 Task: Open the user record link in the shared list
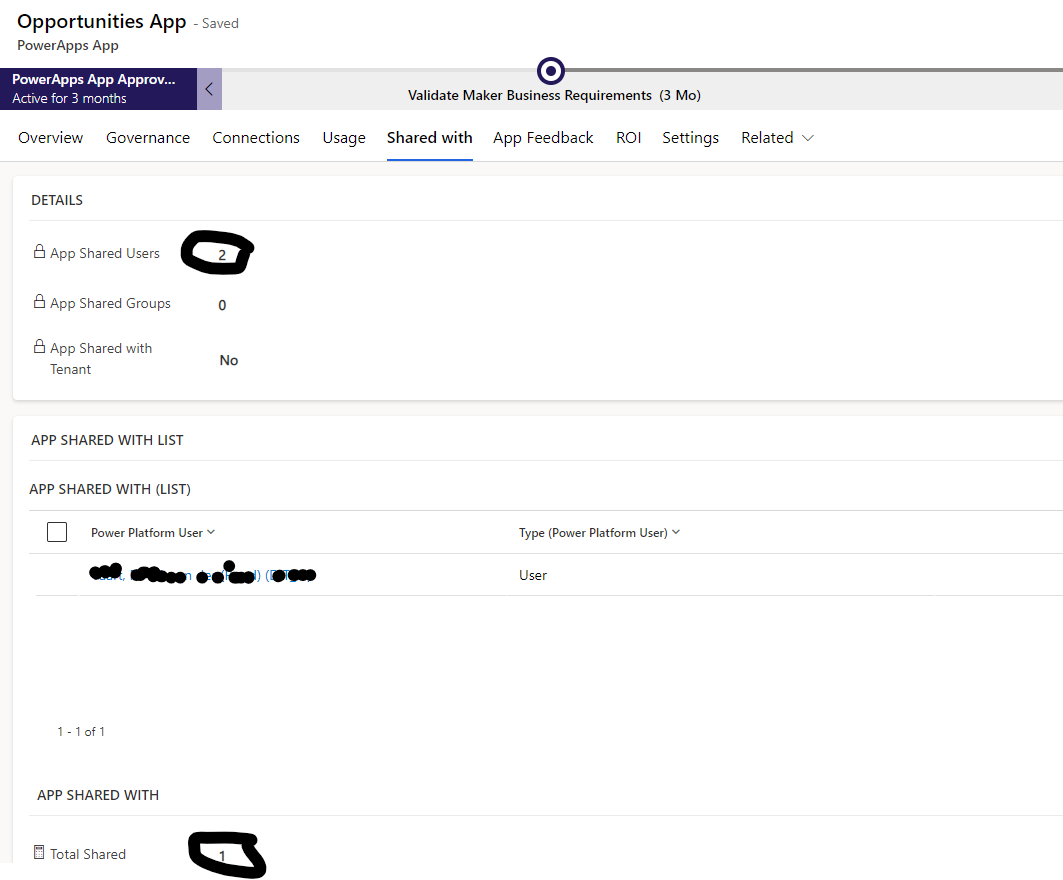click(x=200, y=574)
